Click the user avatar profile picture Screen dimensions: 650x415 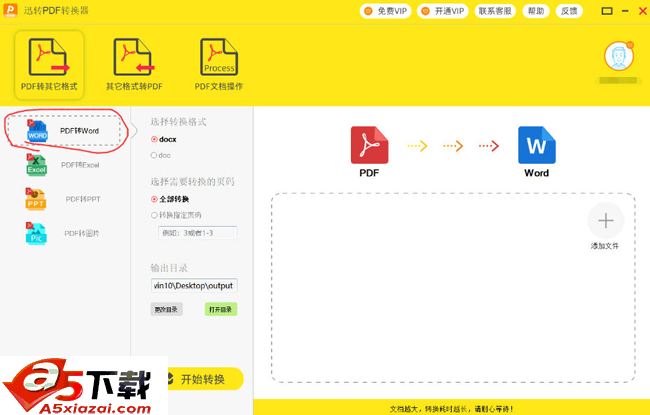point(618,56)
